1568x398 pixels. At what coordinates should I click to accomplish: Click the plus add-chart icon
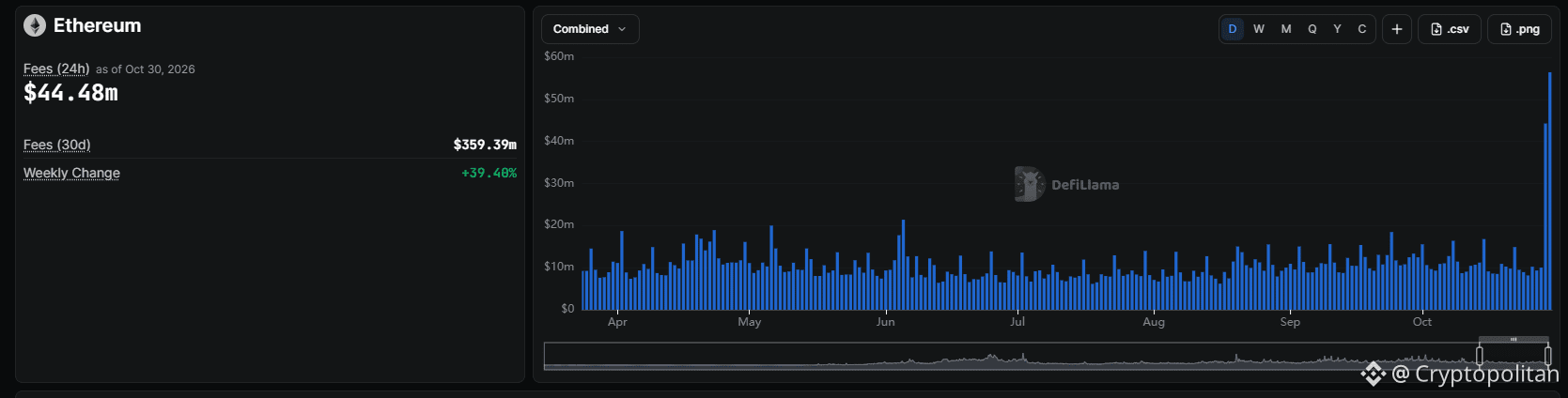point(1397,29)
